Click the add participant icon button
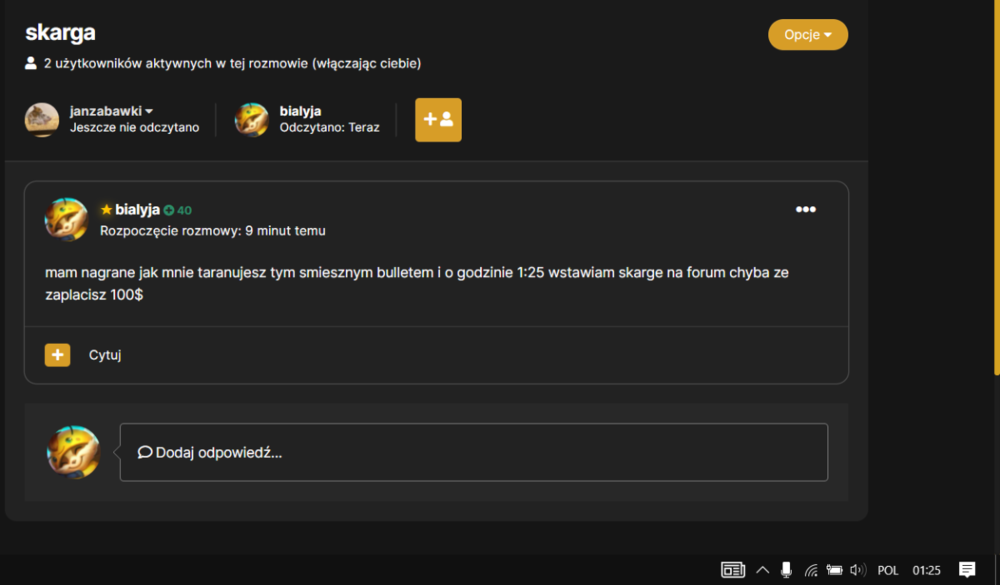The image size is (1000, 585). 438,119
